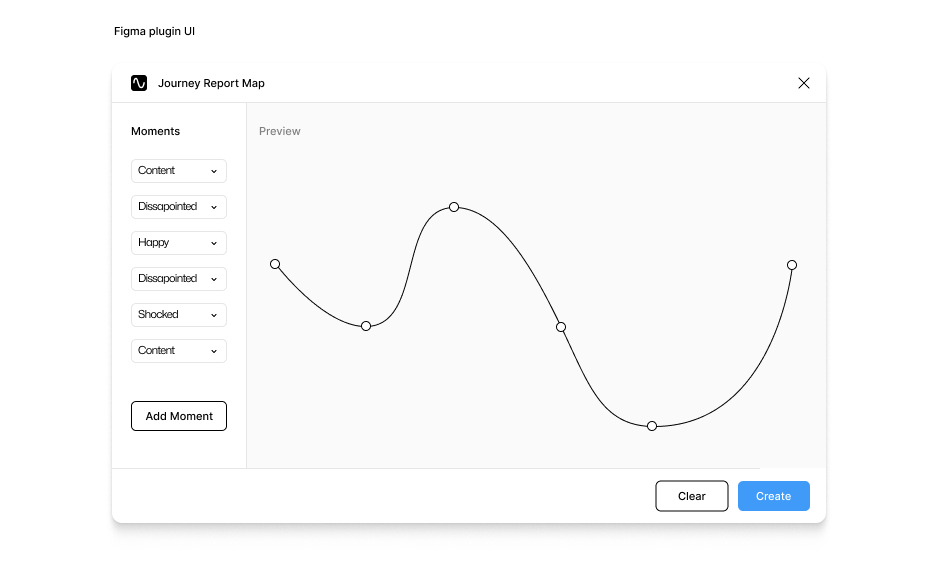The width and height of the screenshot is (938, 585).
Task: Click the Preview label in the canvas
Action: [x=280, y=131]
